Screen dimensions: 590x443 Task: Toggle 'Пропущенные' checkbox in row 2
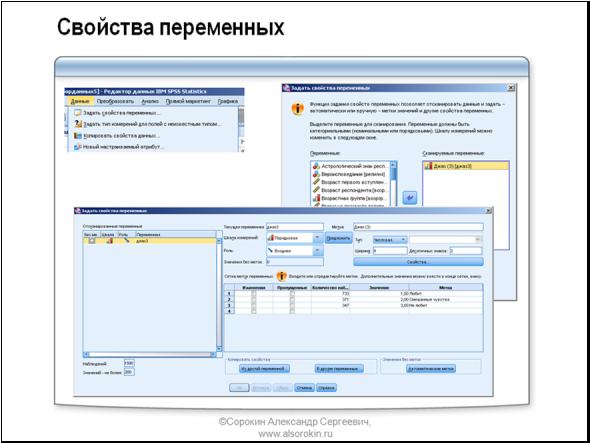pos(292,300)
